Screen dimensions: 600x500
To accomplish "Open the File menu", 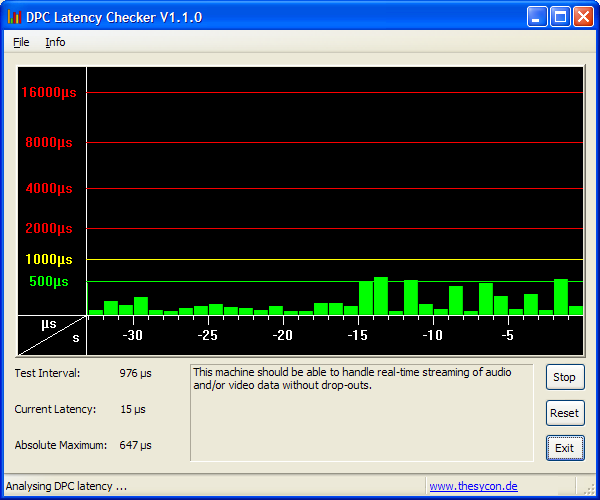I will point(21,42).
